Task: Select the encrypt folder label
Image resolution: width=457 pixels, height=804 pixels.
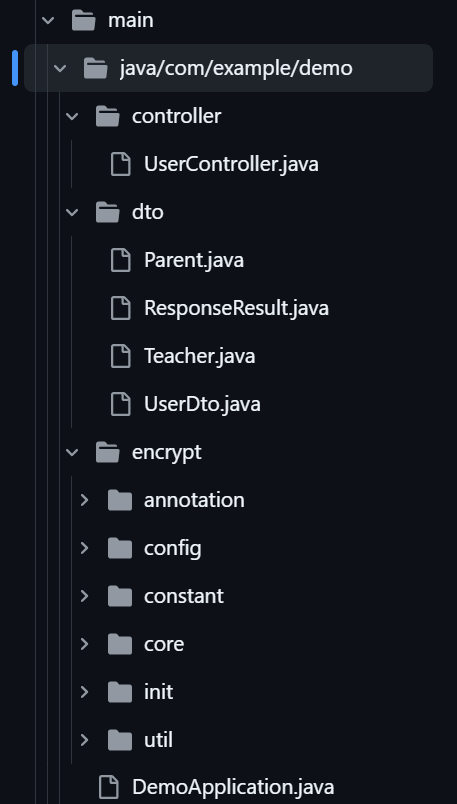Action: 167,453
